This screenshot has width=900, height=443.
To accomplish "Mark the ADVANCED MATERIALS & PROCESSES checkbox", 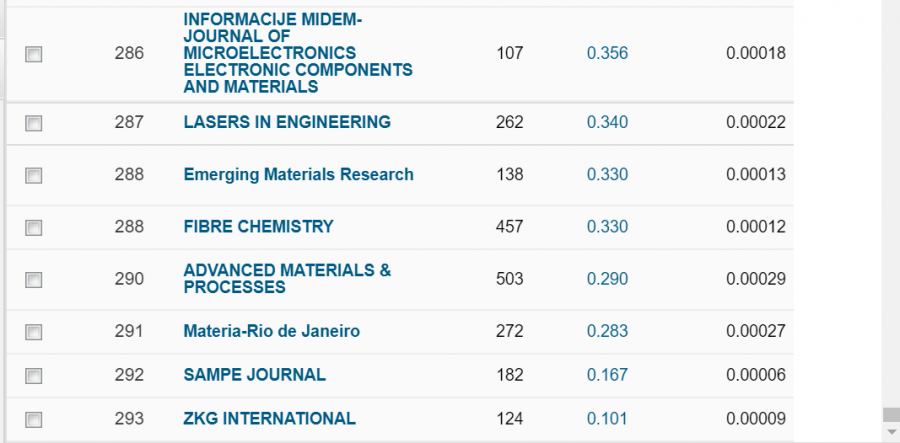I will click(33, 280).
